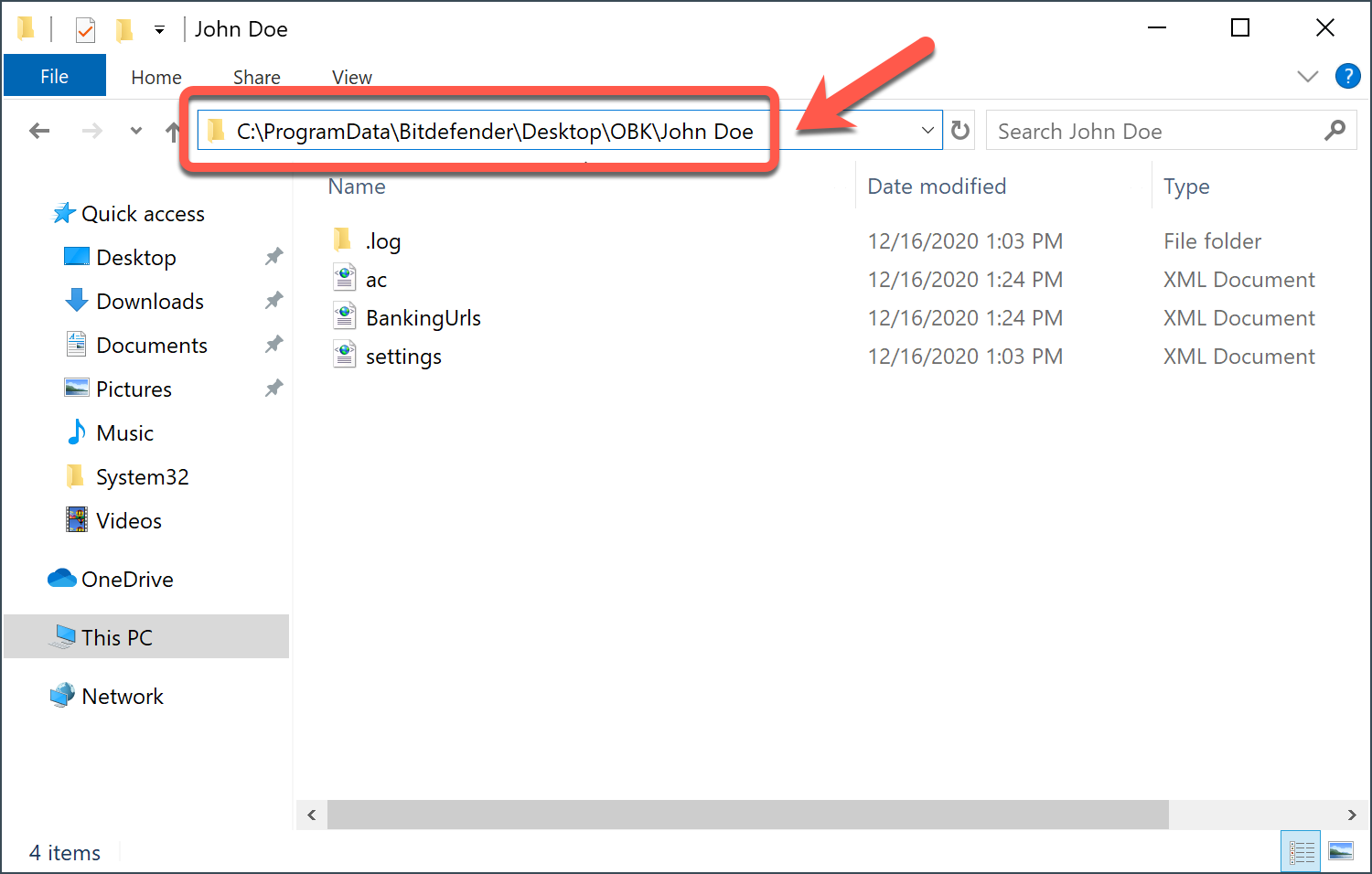Click the pin icon next to Desktop
The image size is (1372, 874).
[x=273, y=257]
